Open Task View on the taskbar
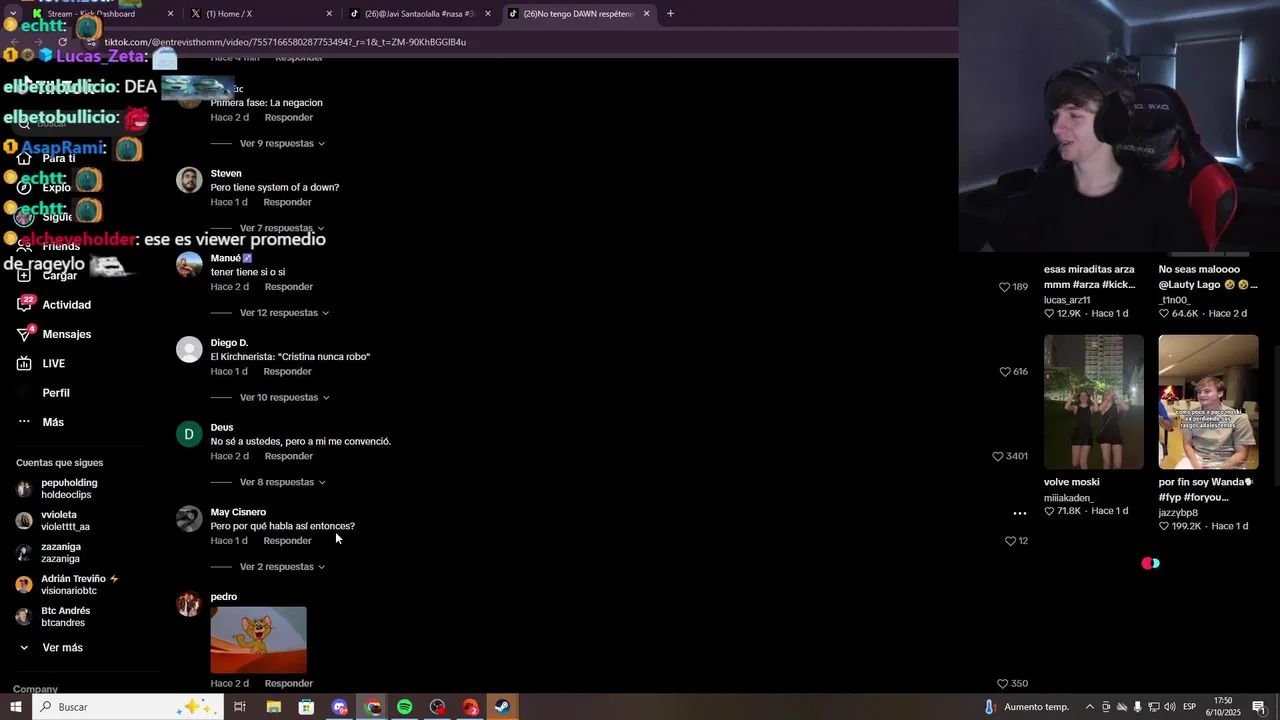The height and width of the screenshot is (720, 1280). (x=240, y=707)
